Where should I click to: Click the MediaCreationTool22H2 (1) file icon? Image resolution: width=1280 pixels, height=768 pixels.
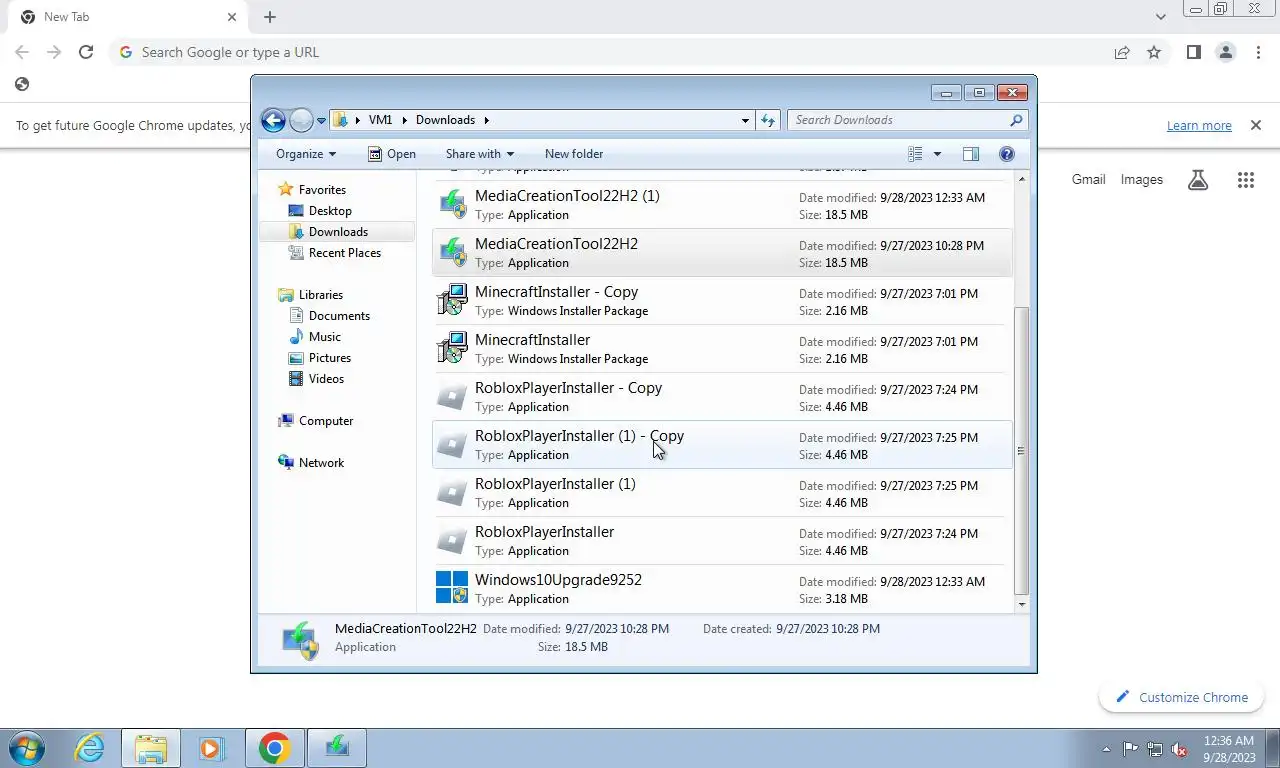(452, 204)
